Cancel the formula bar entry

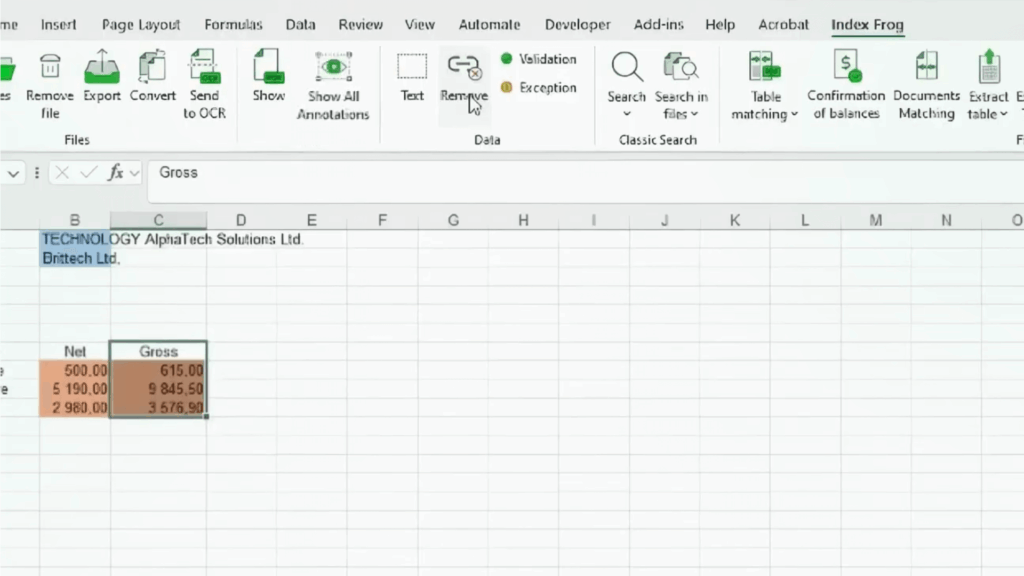(x=62, y=172)
